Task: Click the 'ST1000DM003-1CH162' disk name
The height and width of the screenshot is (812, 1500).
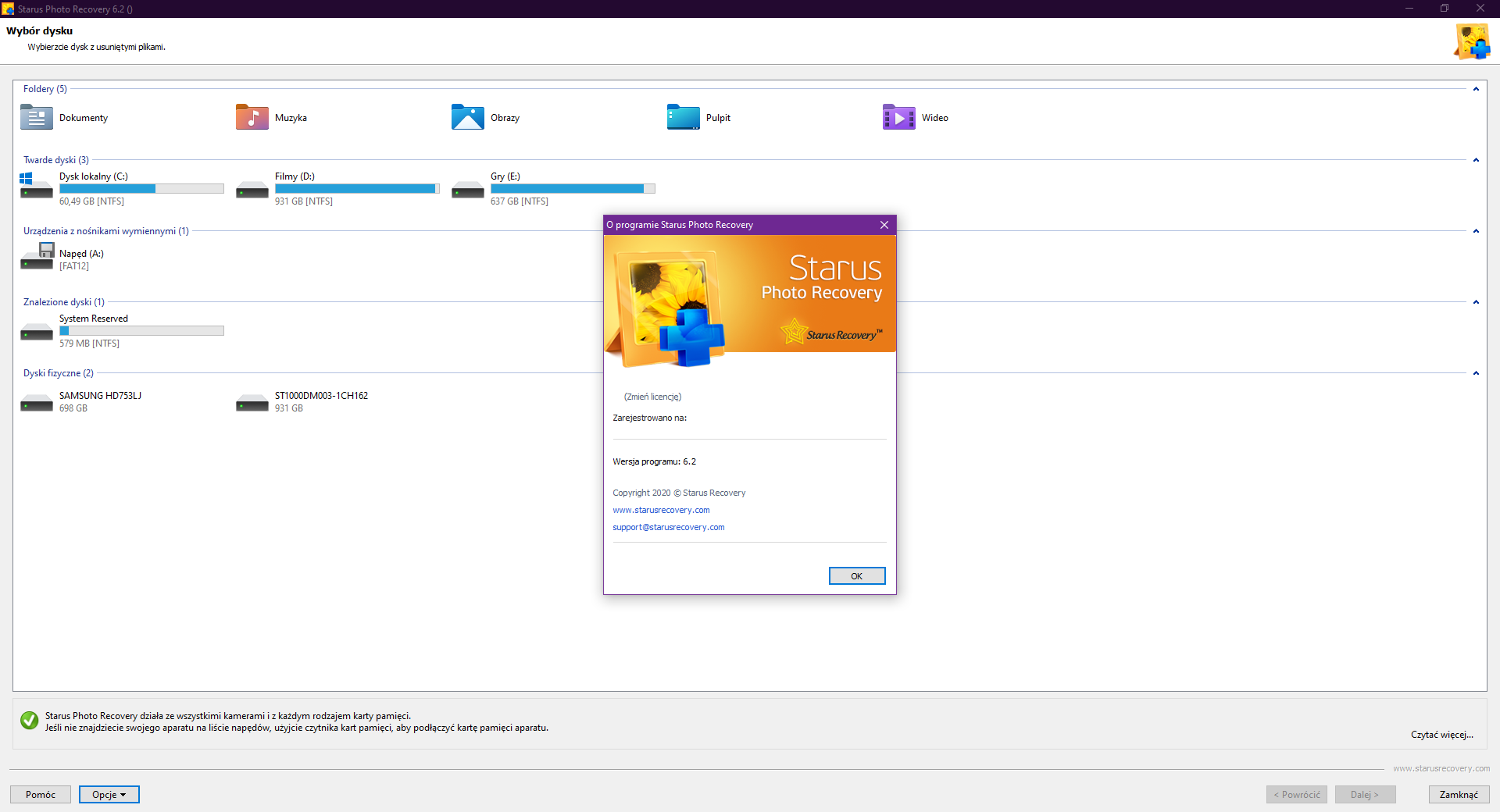Action: (321, 396)
